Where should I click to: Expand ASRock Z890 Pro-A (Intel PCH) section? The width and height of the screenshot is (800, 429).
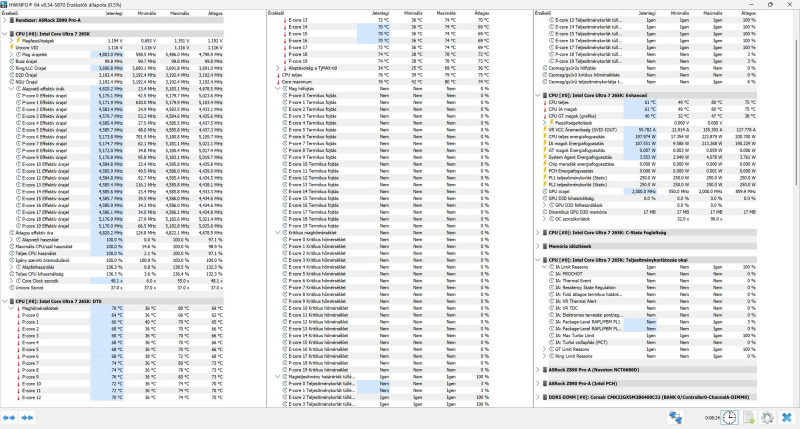coord(538,384)
